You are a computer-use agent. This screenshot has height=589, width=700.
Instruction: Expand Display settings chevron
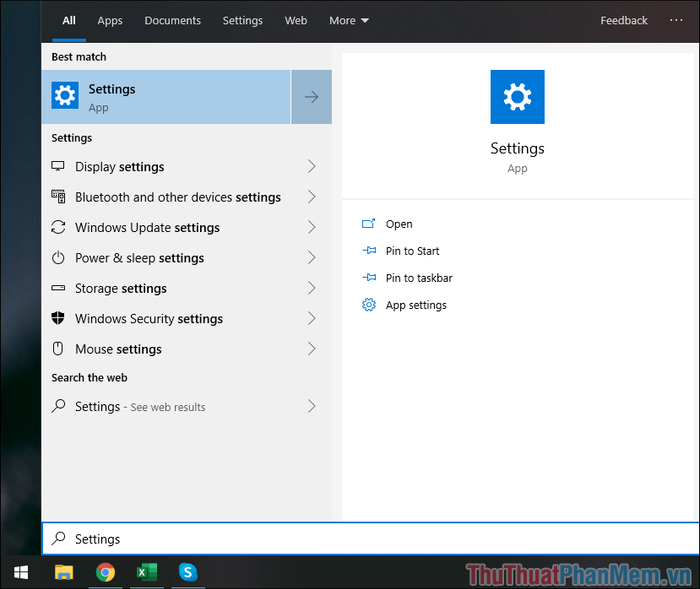click(312, 167)
